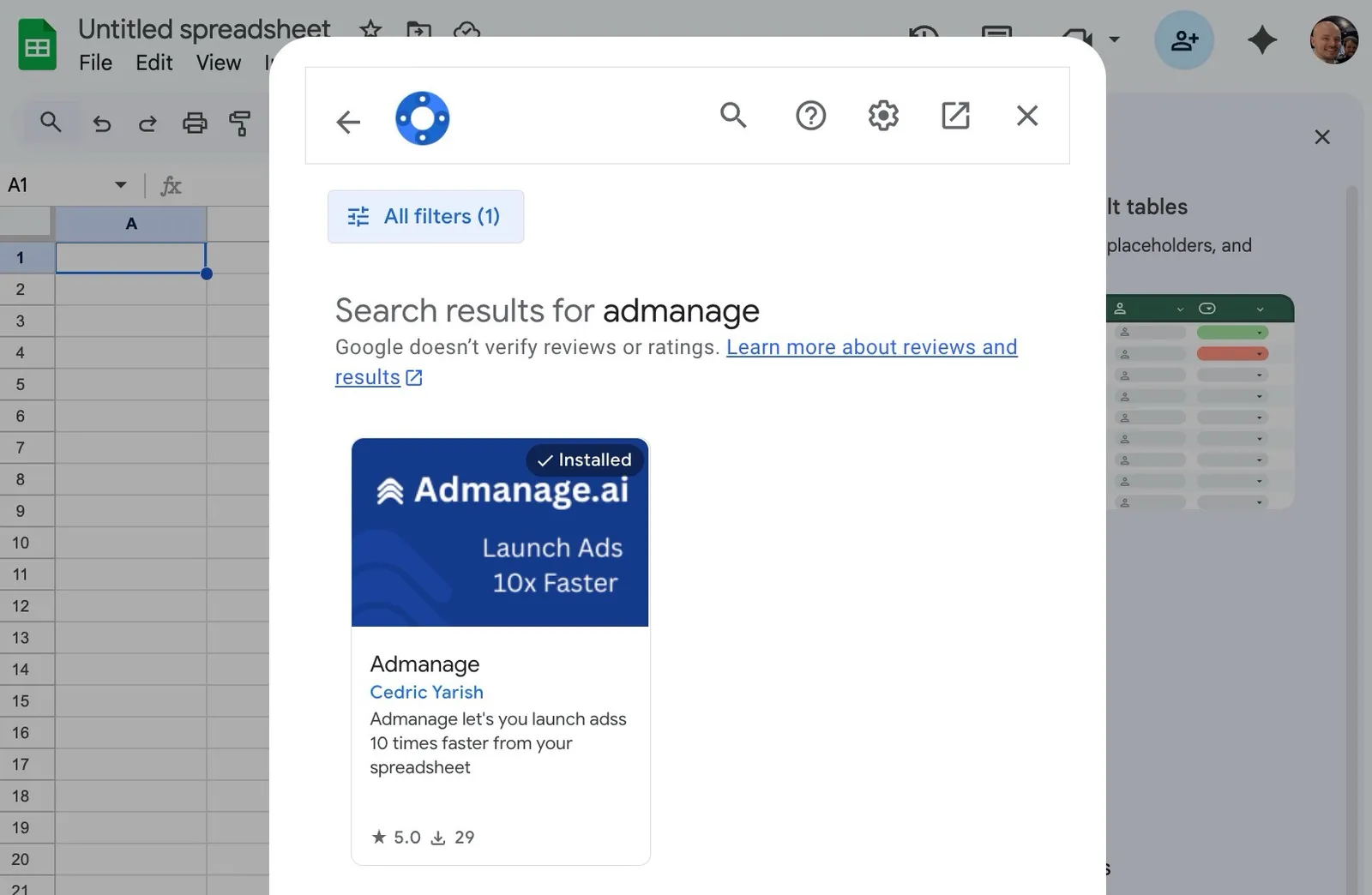Select the Paint format roller icon
The height and width of the screenshot is (895, 1372).
click(240, 123)
